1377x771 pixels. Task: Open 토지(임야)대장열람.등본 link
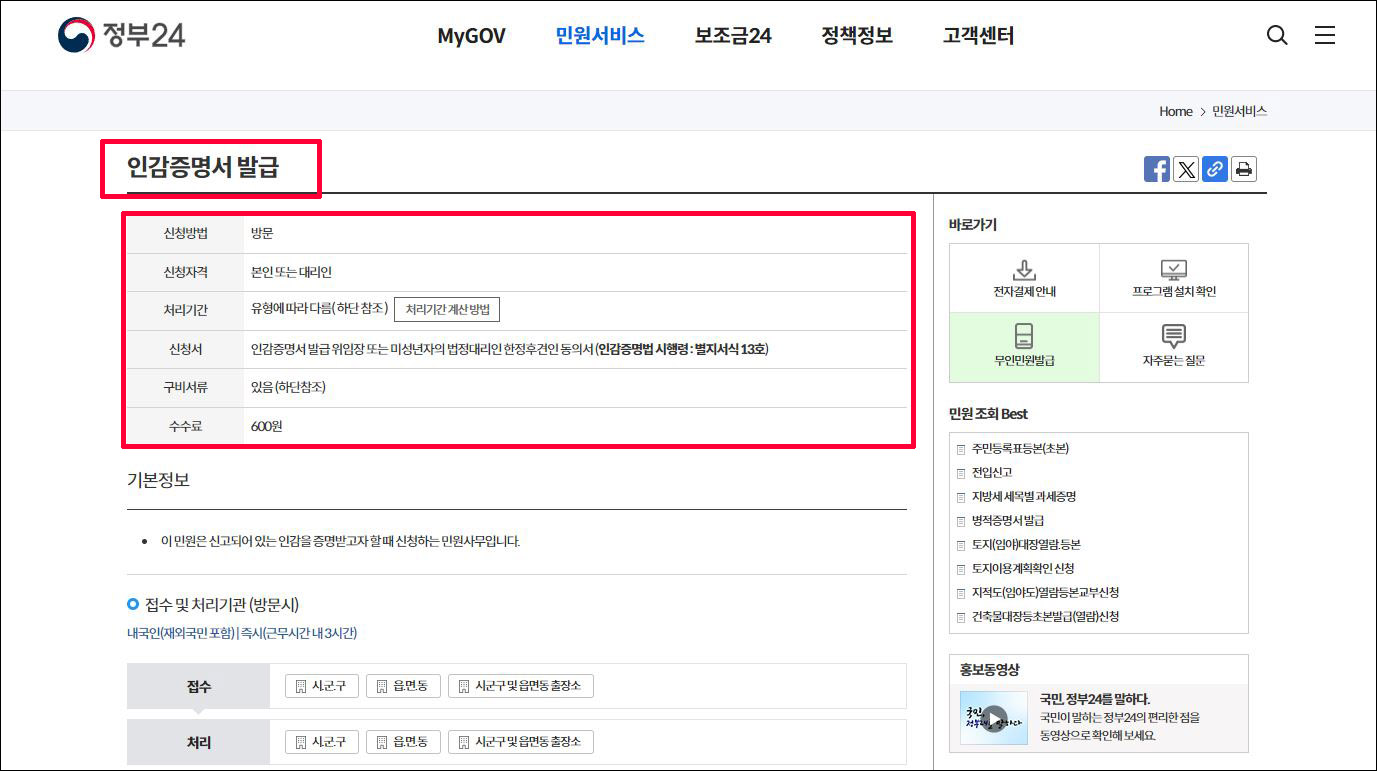pos(1026,544)
